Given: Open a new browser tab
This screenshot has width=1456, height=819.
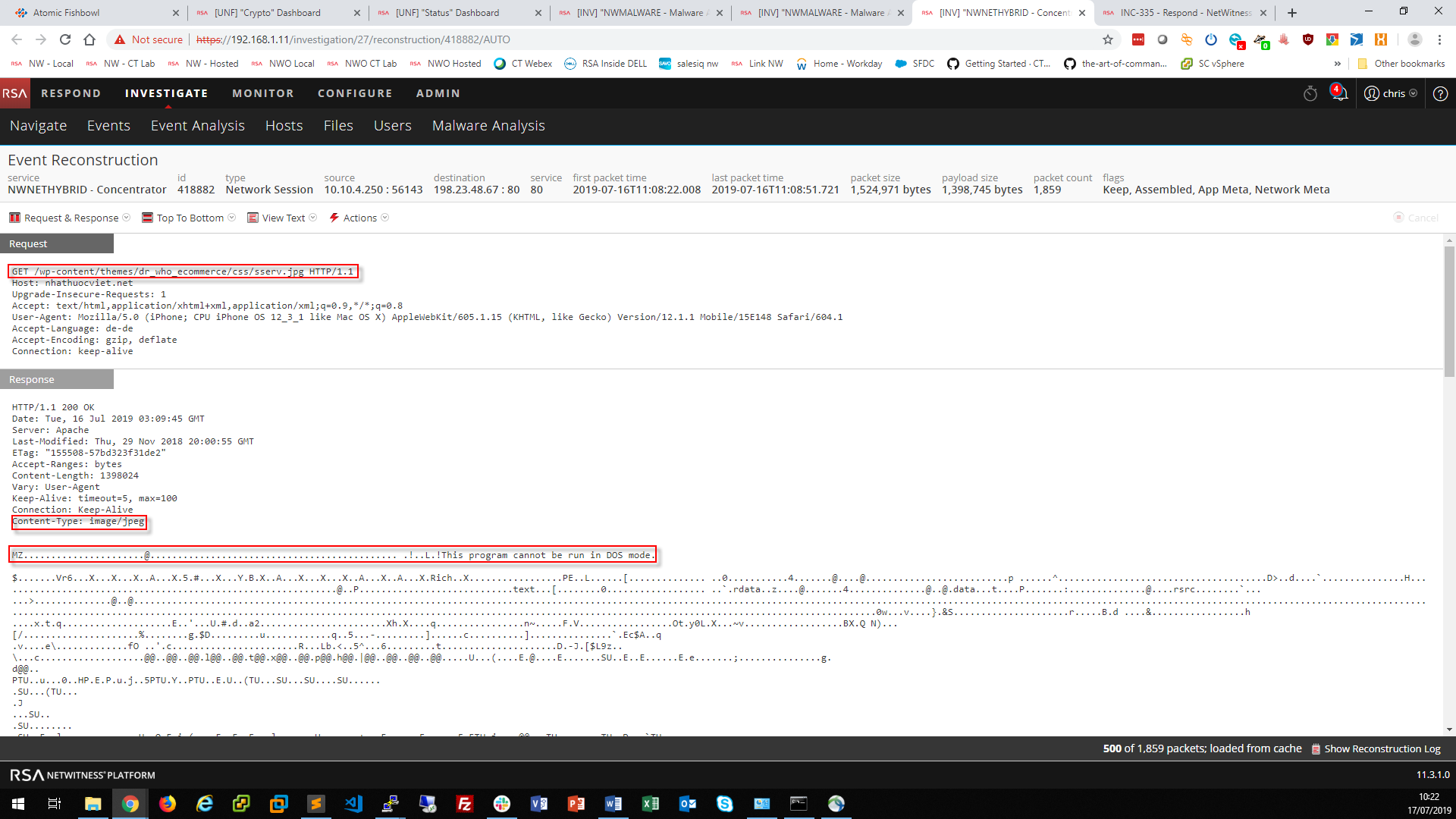Looking at the screenshot, I should point(1292,13).
